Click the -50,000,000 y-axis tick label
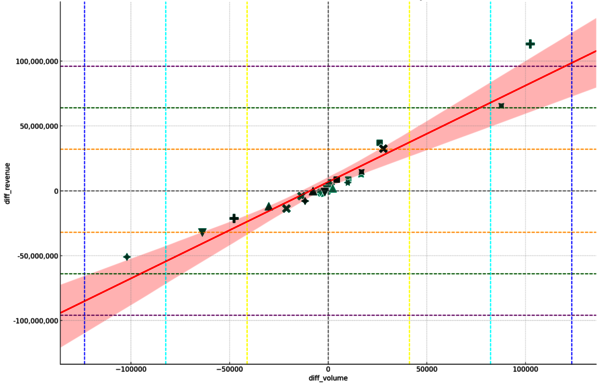The height and width of the screenshot is (386, 600). point(38,256)
